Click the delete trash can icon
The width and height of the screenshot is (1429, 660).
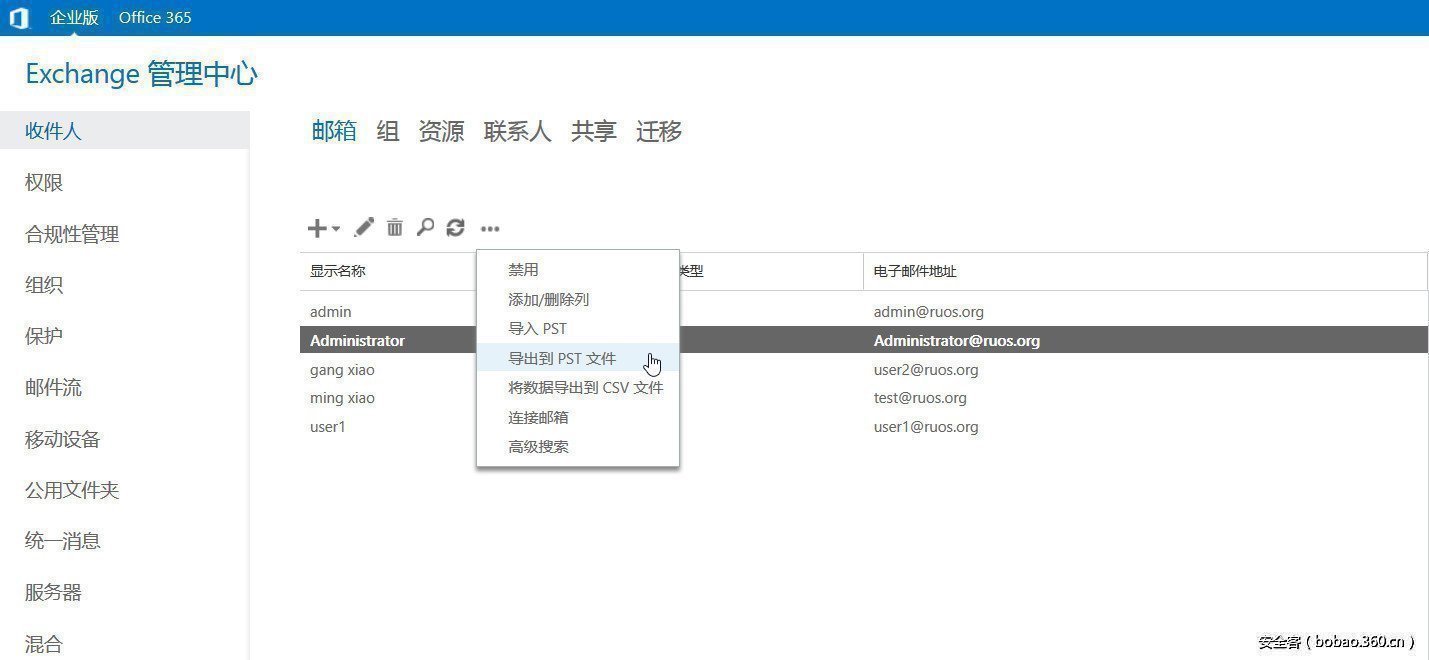[395, 228]
